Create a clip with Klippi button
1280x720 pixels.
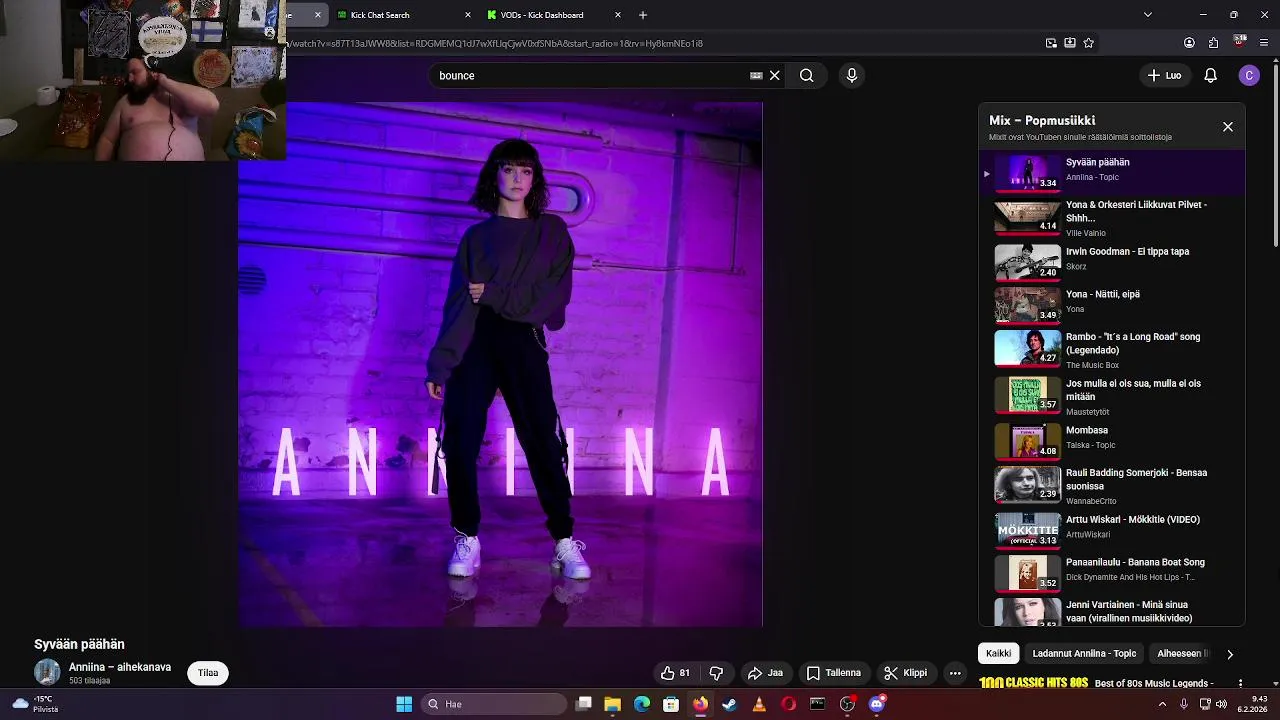pos(906,673)
